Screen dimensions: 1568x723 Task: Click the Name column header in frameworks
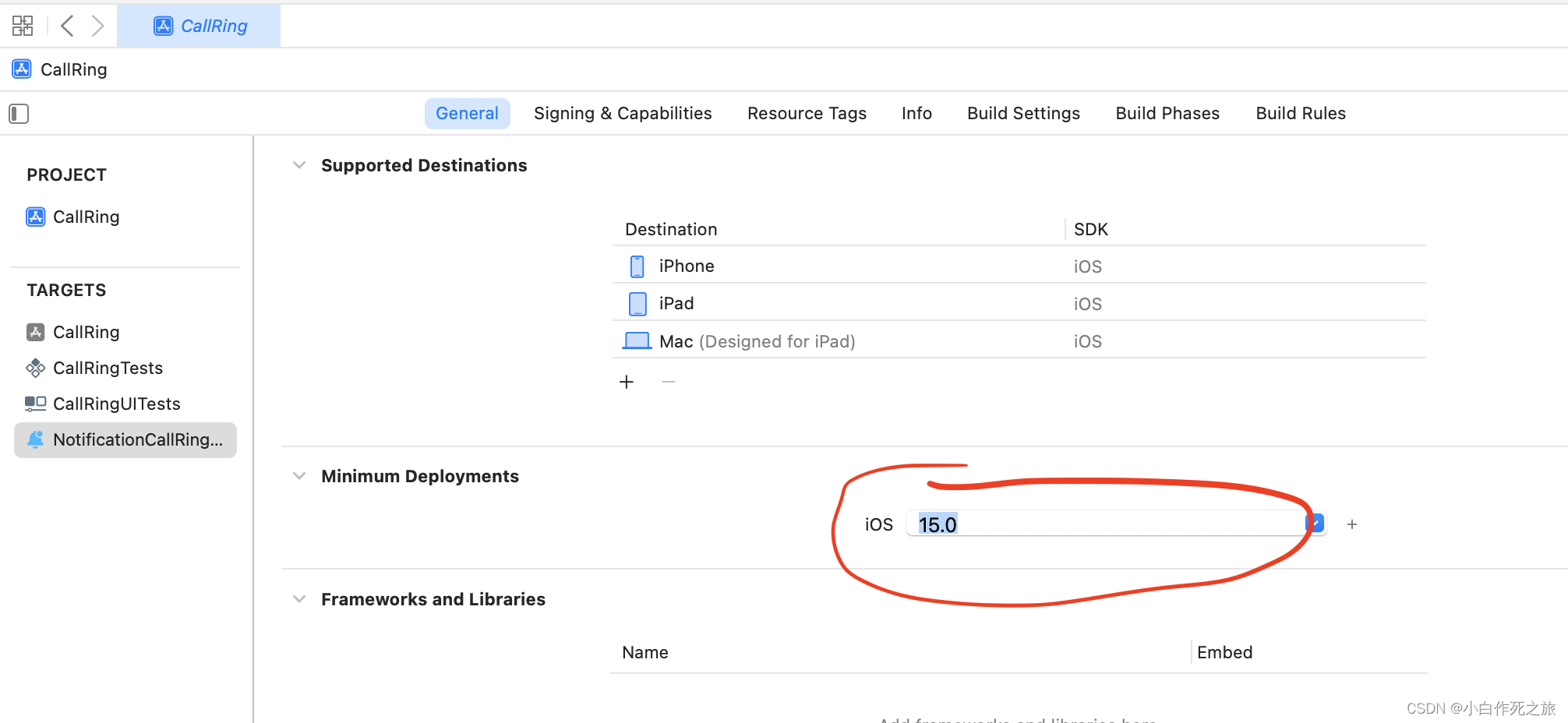(645, 652)
